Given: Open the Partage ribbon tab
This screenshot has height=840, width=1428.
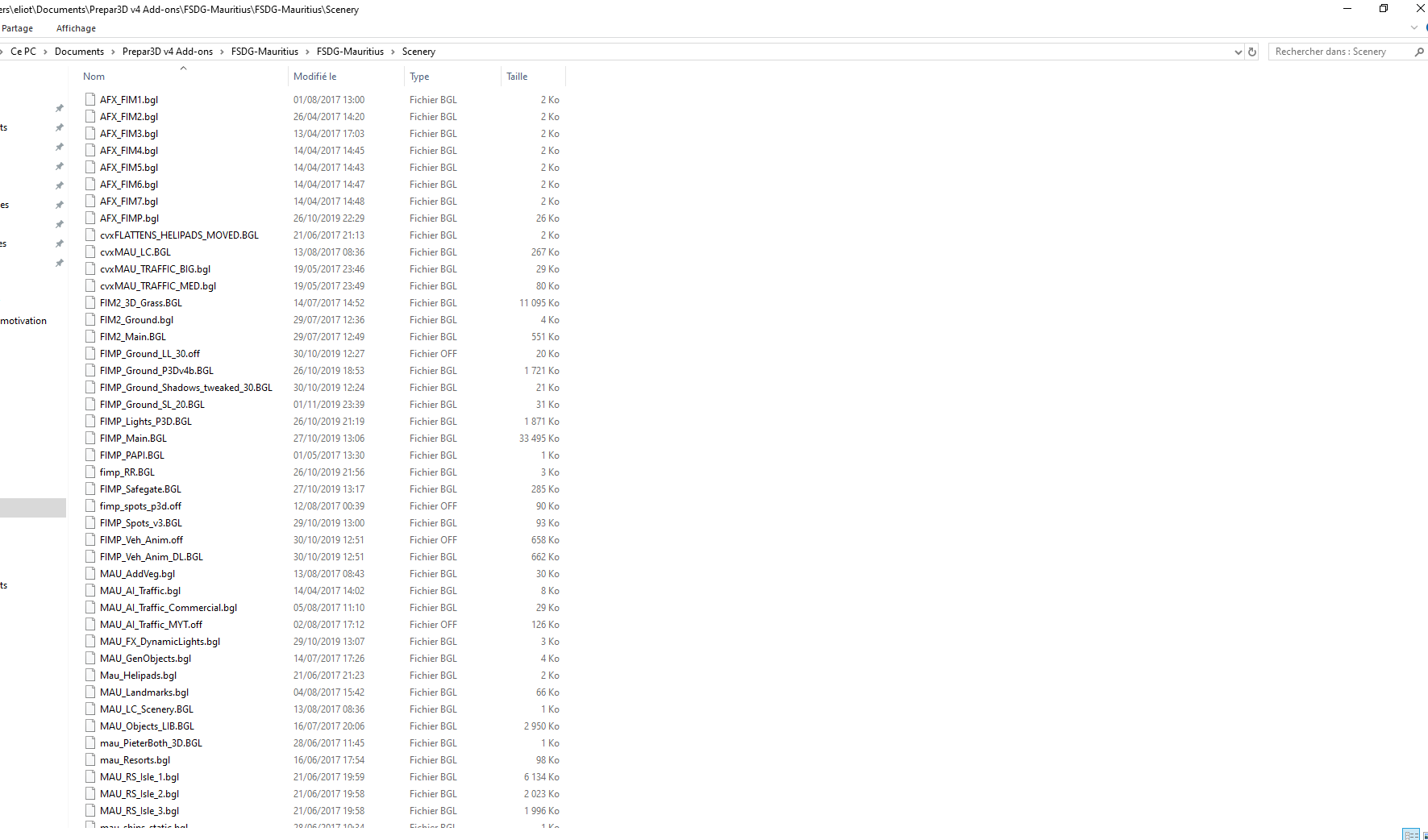Looking at the screenshot, I should tap(18, 28).
